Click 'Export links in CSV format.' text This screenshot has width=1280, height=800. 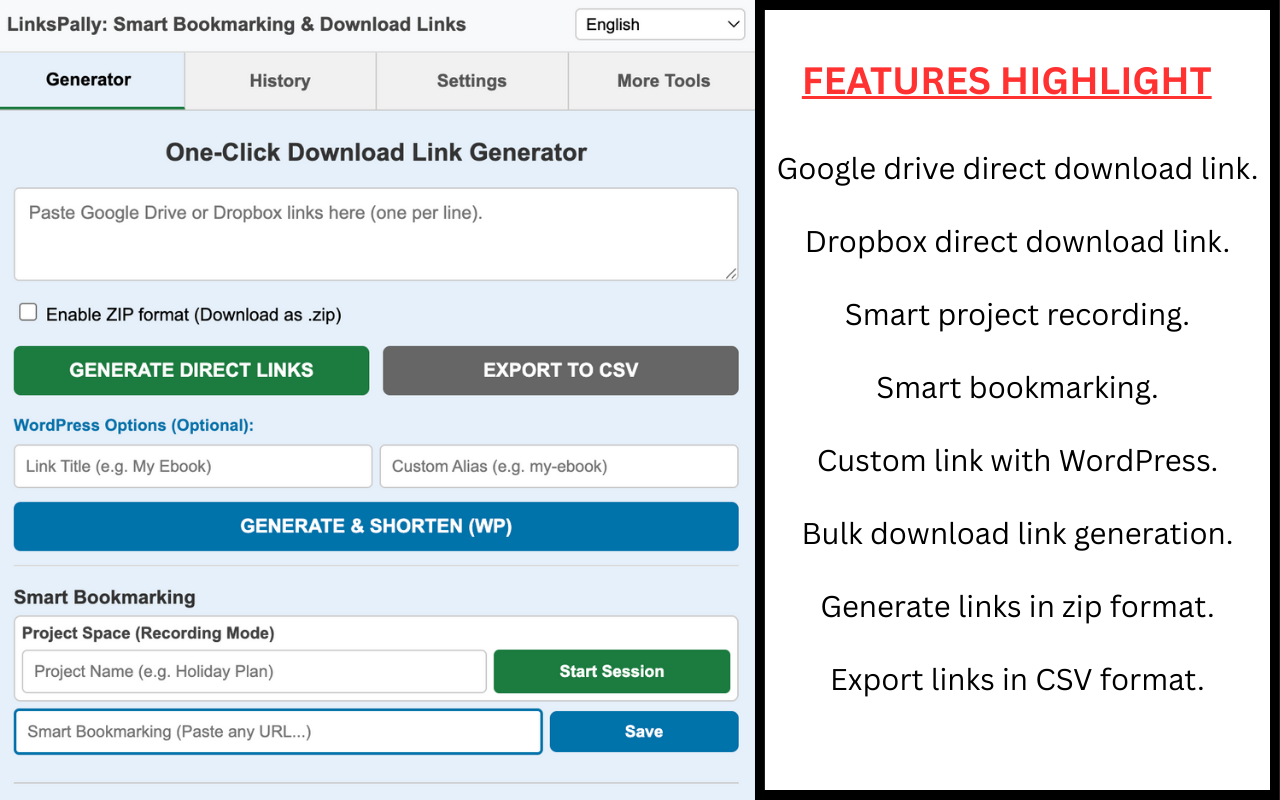point(1017,680)
